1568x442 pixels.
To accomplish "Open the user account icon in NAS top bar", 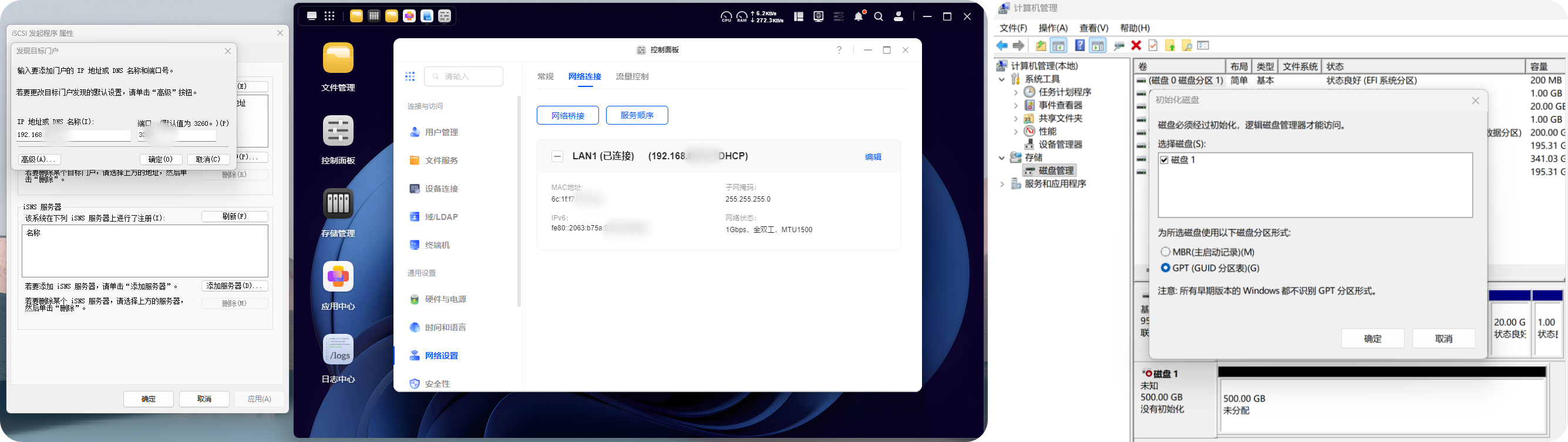I will click(899, 17).
